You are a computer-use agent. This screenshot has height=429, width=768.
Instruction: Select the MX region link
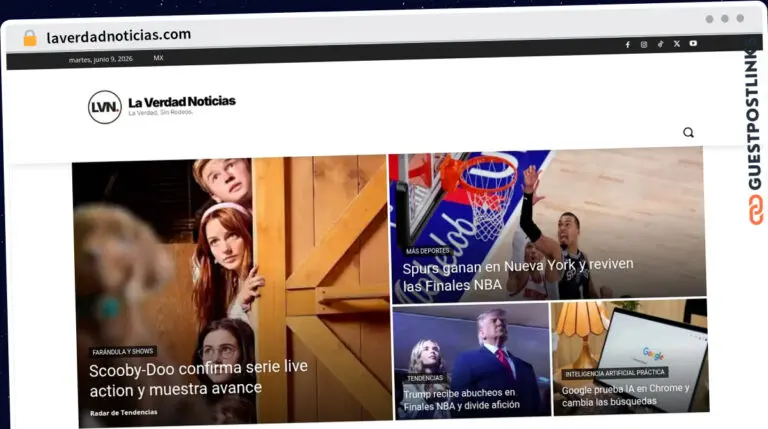(158, 58)
